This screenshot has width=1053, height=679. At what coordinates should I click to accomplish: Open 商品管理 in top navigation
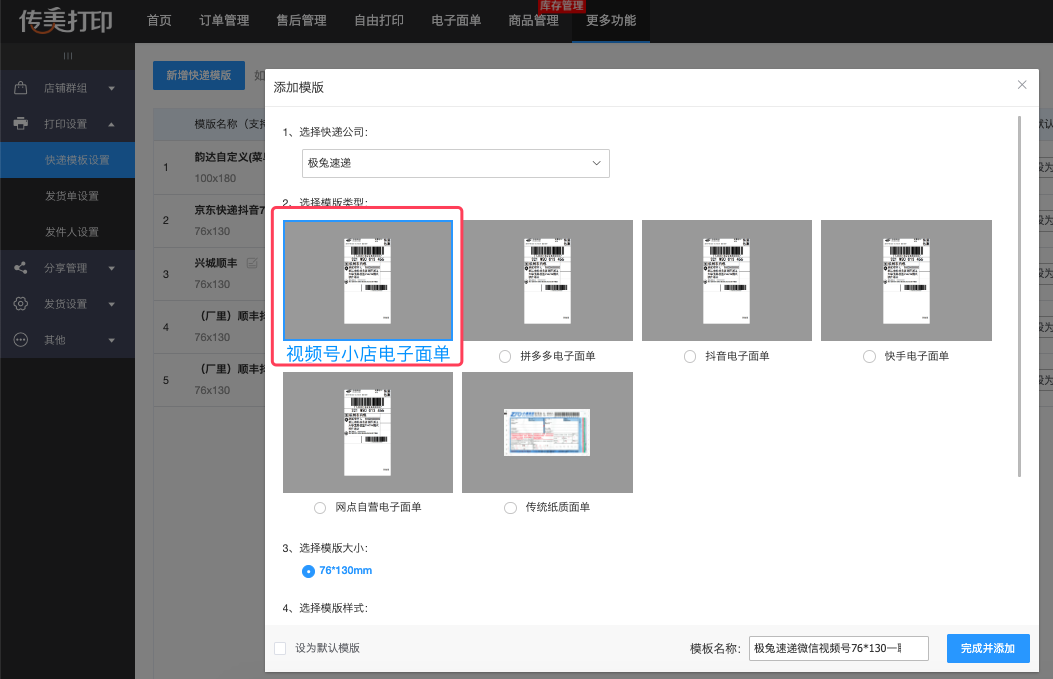click(x=533, y=21)
